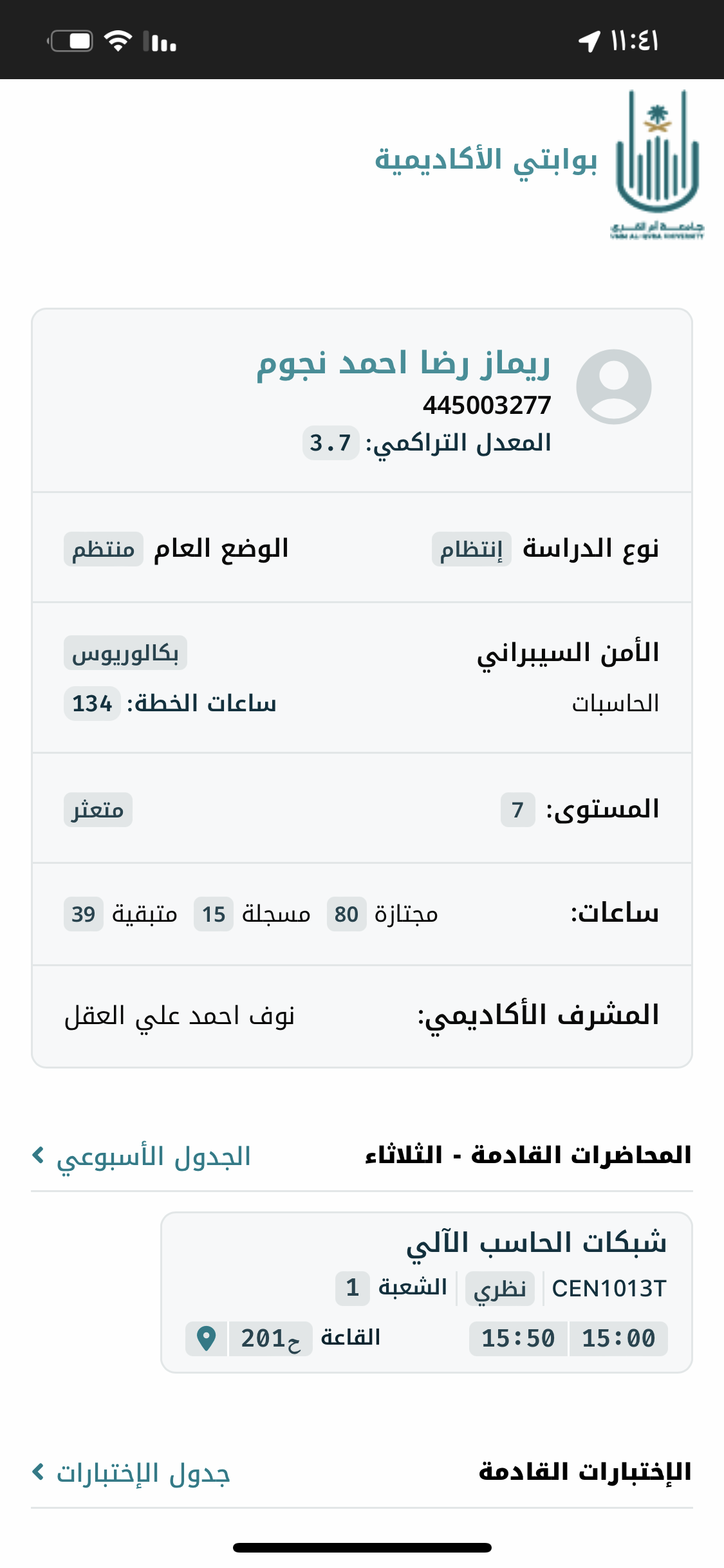The width and height of the screenshot is (724, 1568).
Task: Tap the battery status icon
Action: click(71, 41)
